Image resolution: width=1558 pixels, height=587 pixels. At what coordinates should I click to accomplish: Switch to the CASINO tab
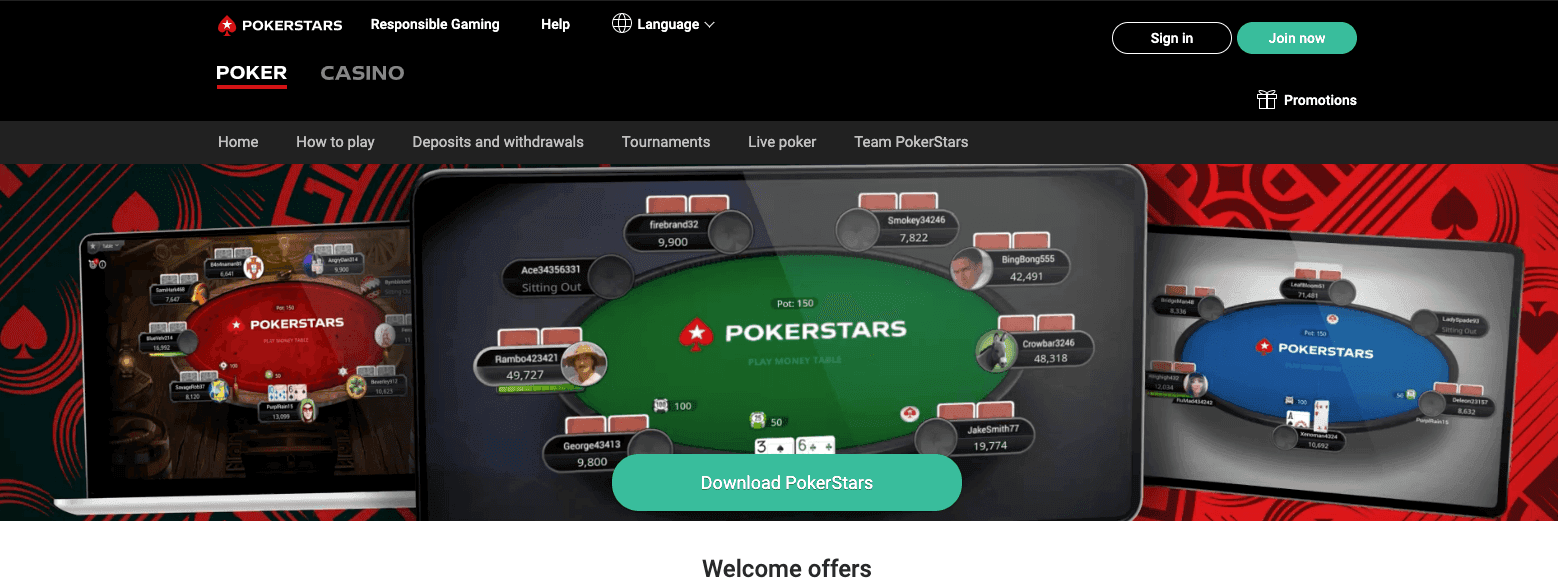click(x=362, y=73)
